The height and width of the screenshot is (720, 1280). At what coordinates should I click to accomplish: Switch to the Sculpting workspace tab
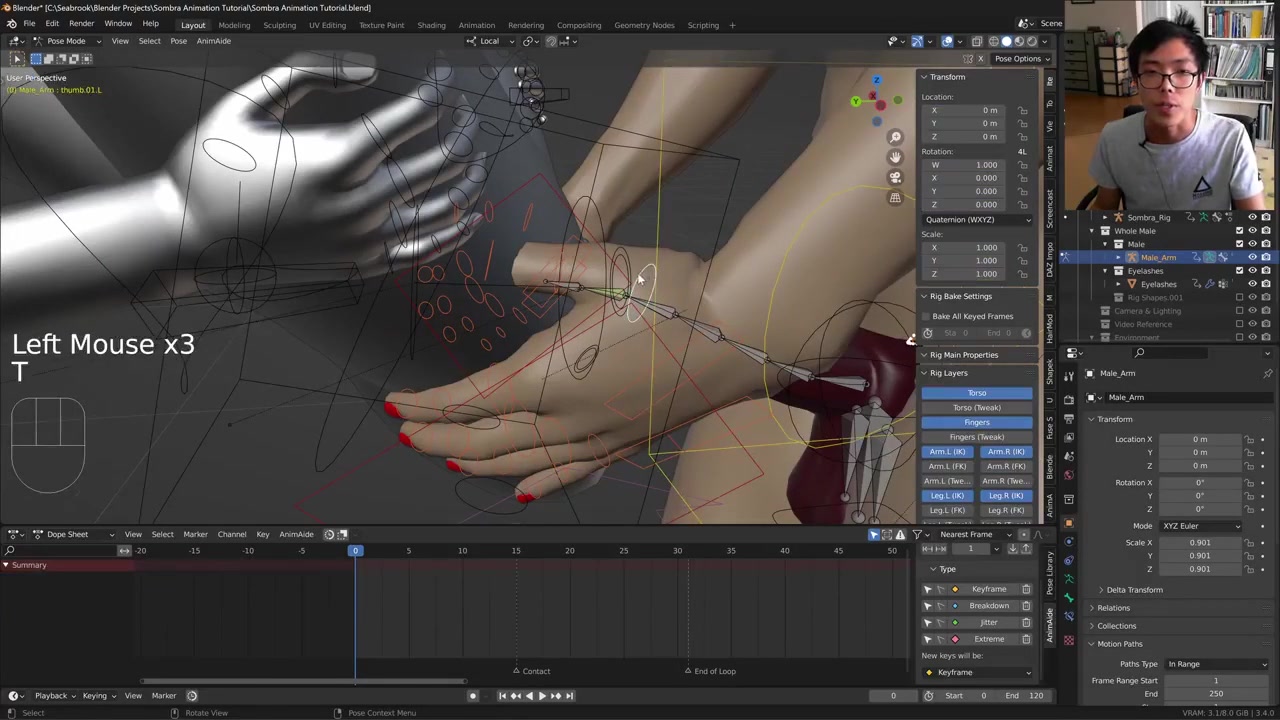pyautogui.click(x=279, y=25)
